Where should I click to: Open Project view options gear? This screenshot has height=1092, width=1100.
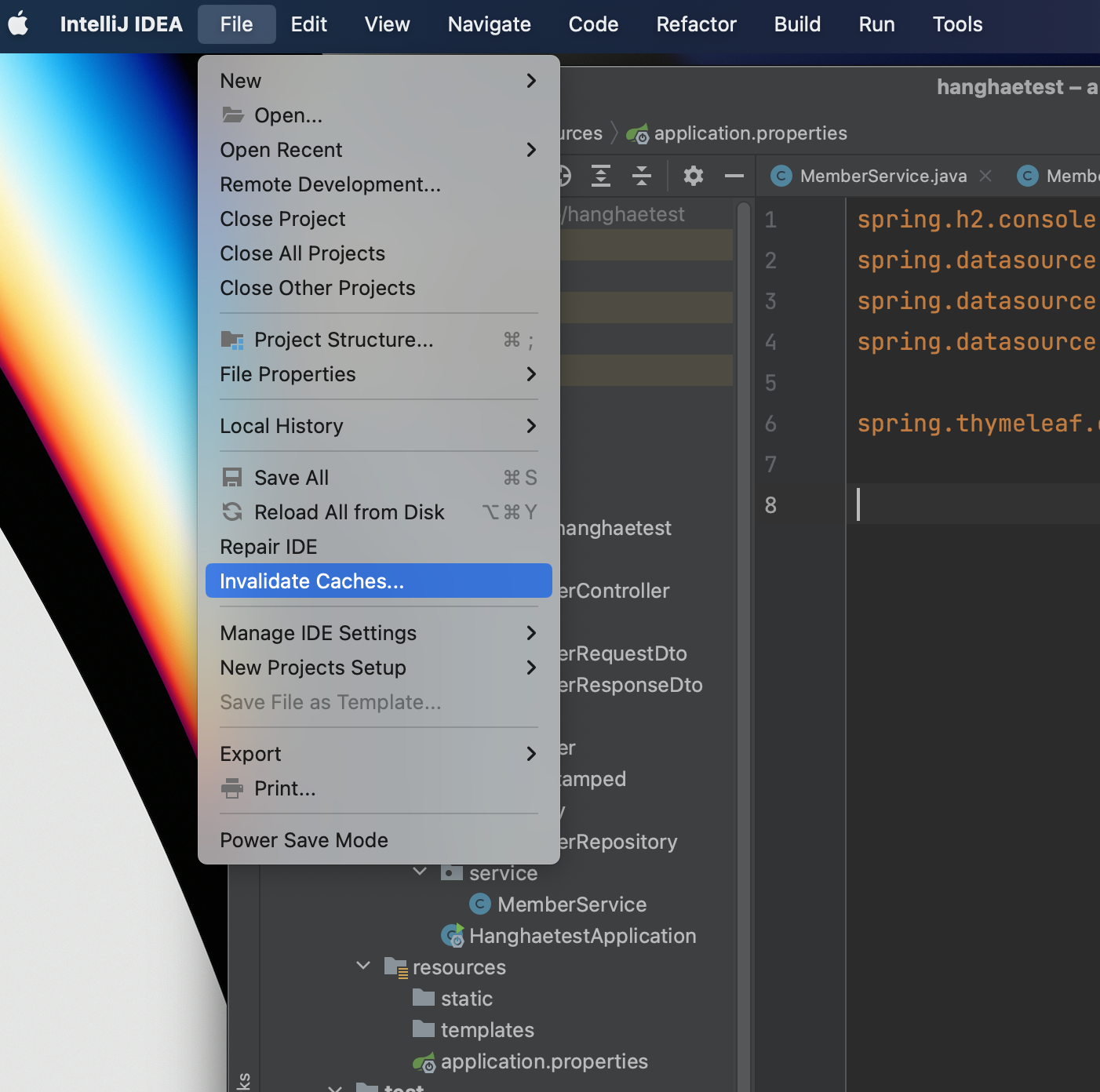pos(694,176)
